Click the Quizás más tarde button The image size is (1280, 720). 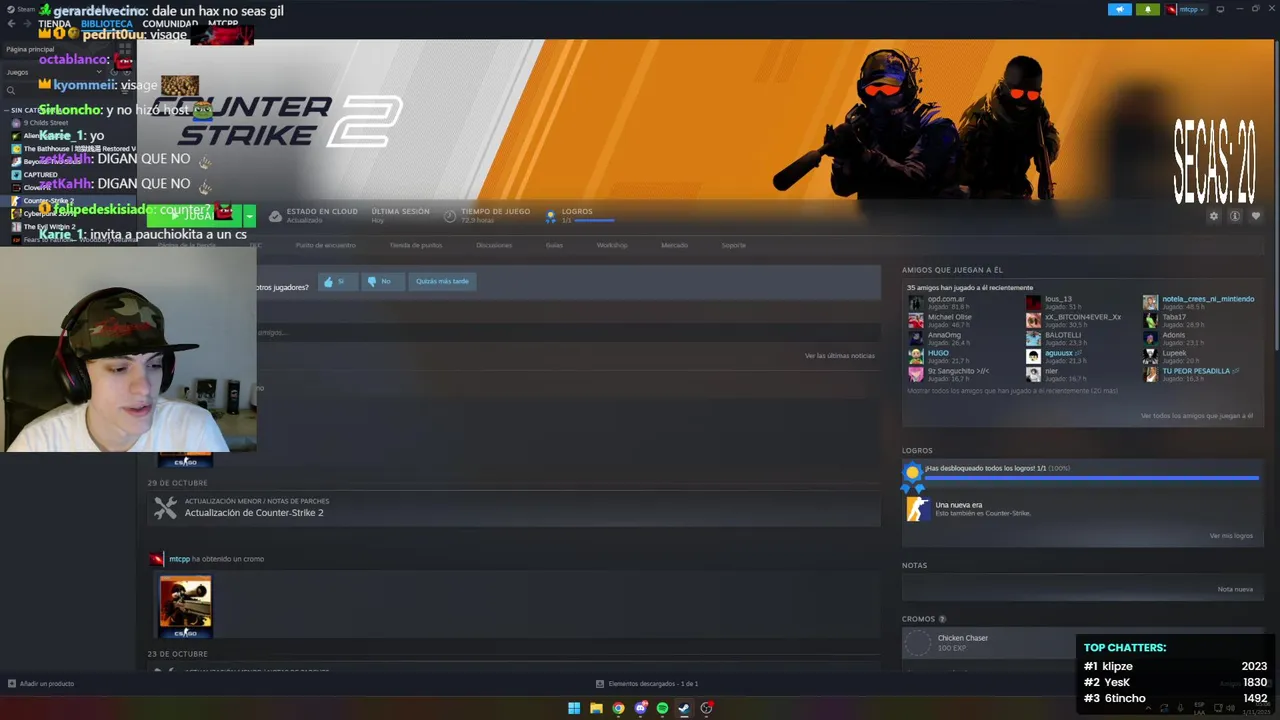point(442,281)
